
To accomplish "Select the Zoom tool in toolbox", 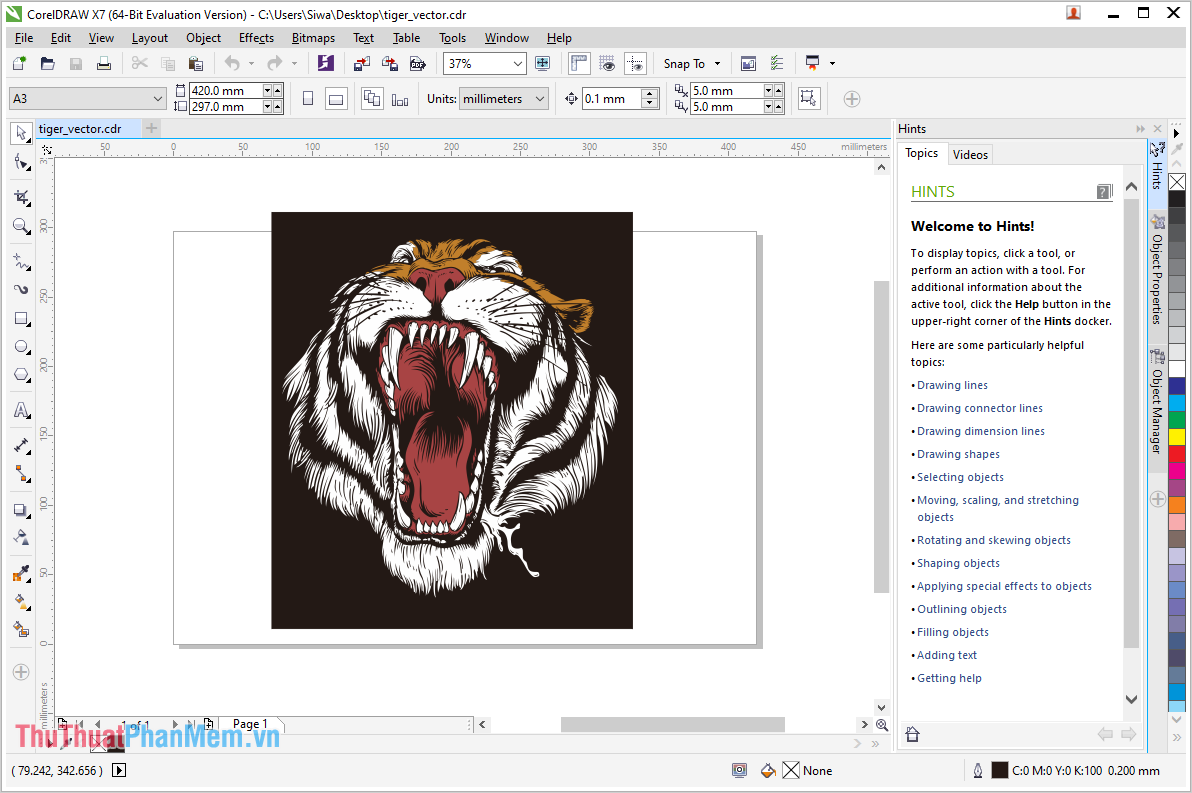I will pos(21,227).
